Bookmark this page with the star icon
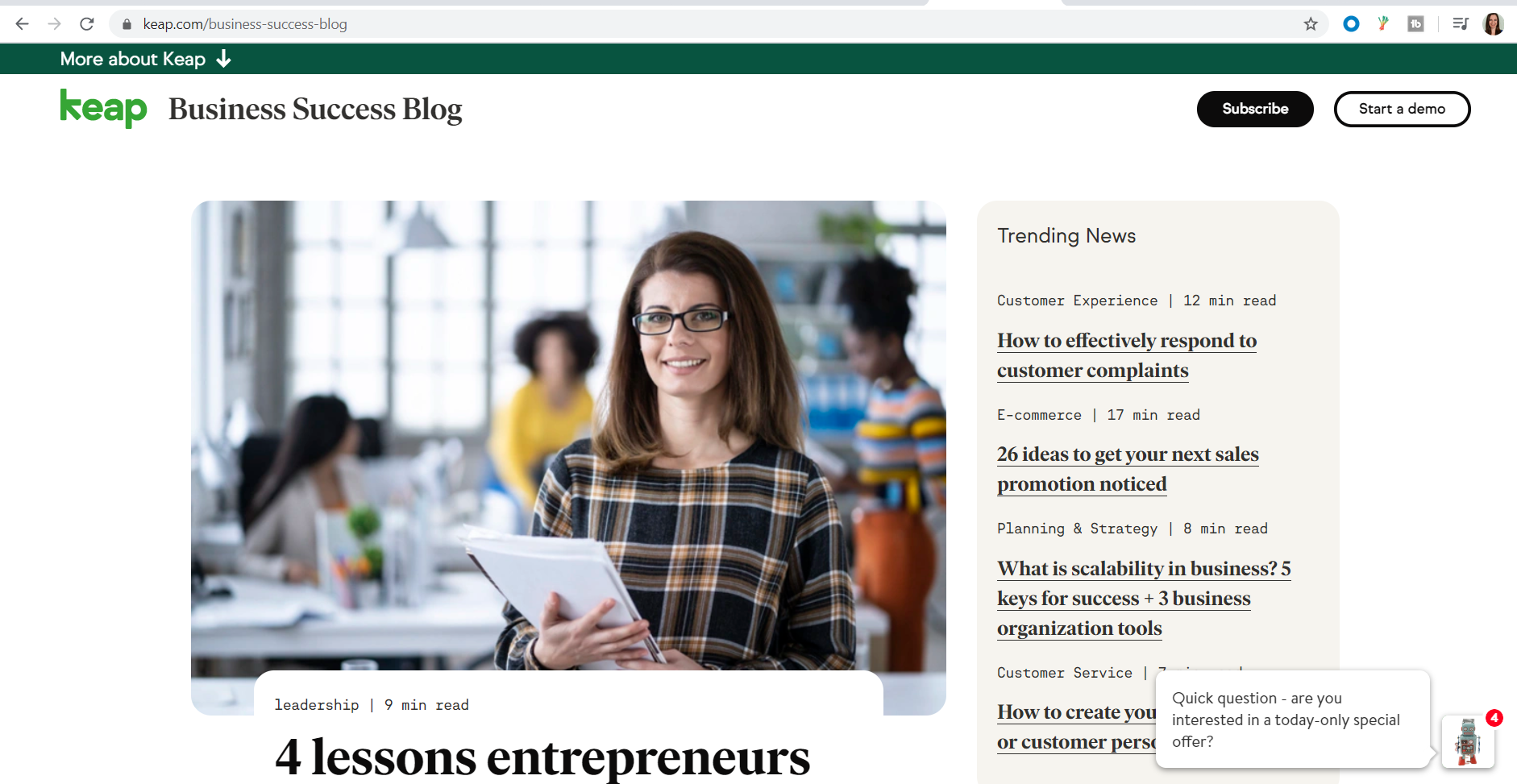This screenshot has height=784, width=1517. (x=1311, y=24)
